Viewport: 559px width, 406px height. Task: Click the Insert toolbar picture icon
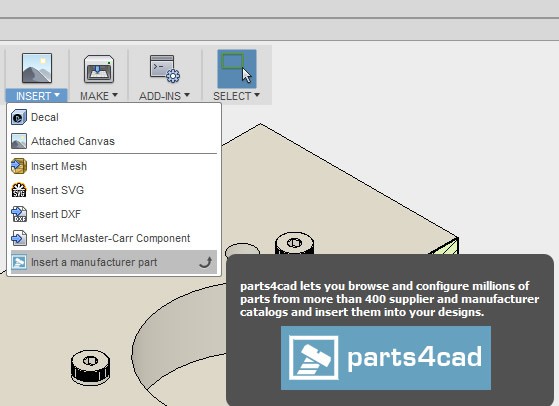(x=37, y=68)
